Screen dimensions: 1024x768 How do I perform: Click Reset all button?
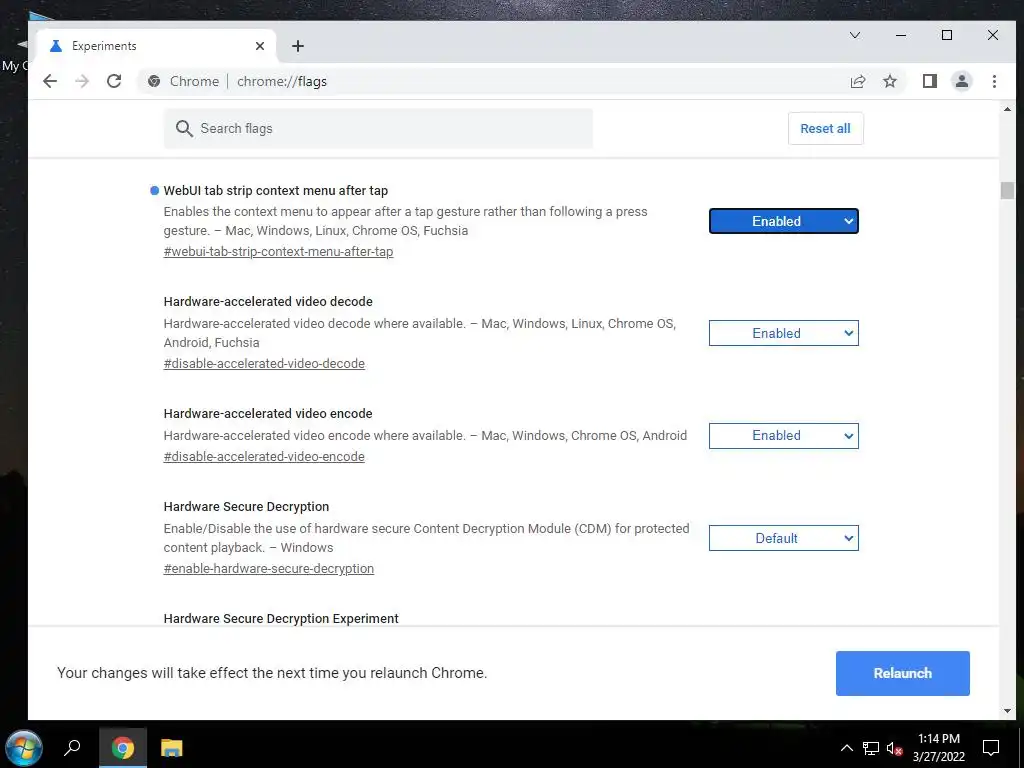pos(825,129)
